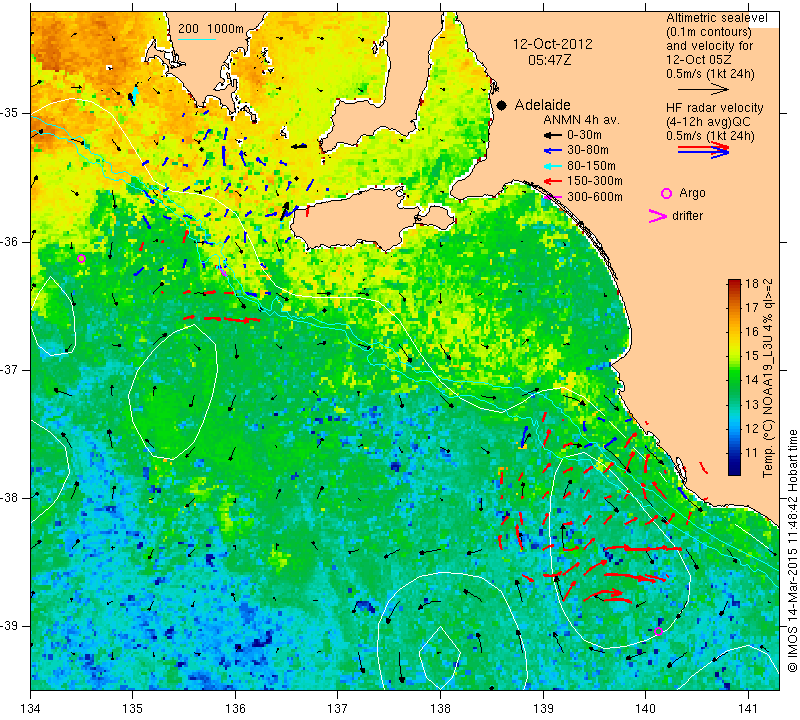Click the 'HF radar velocity' legend heading
The image size is (800, 720).
(714, 108)
